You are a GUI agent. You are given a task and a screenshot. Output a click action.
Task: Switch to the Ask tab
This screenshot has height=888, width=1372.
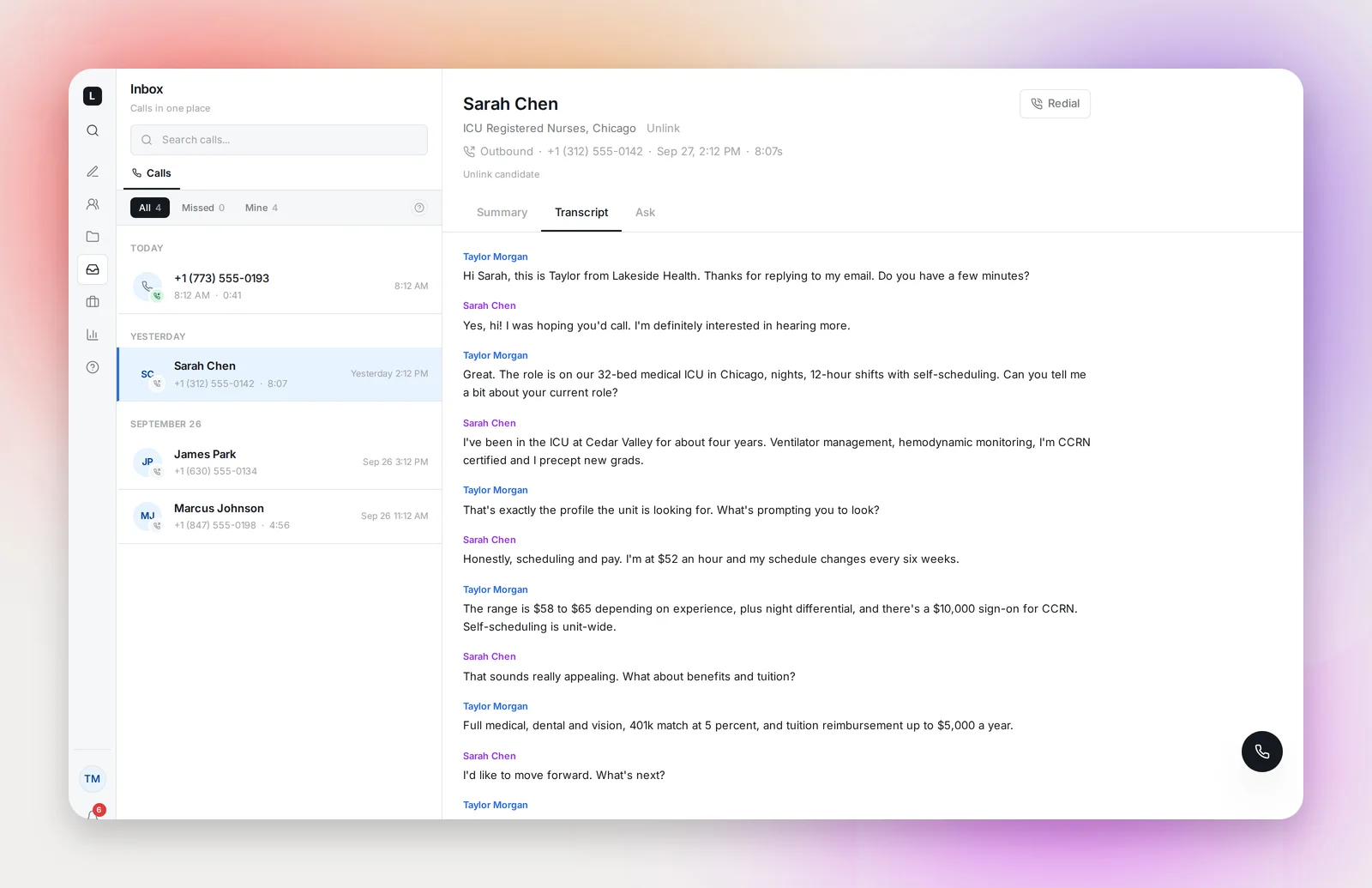point(645,213)
